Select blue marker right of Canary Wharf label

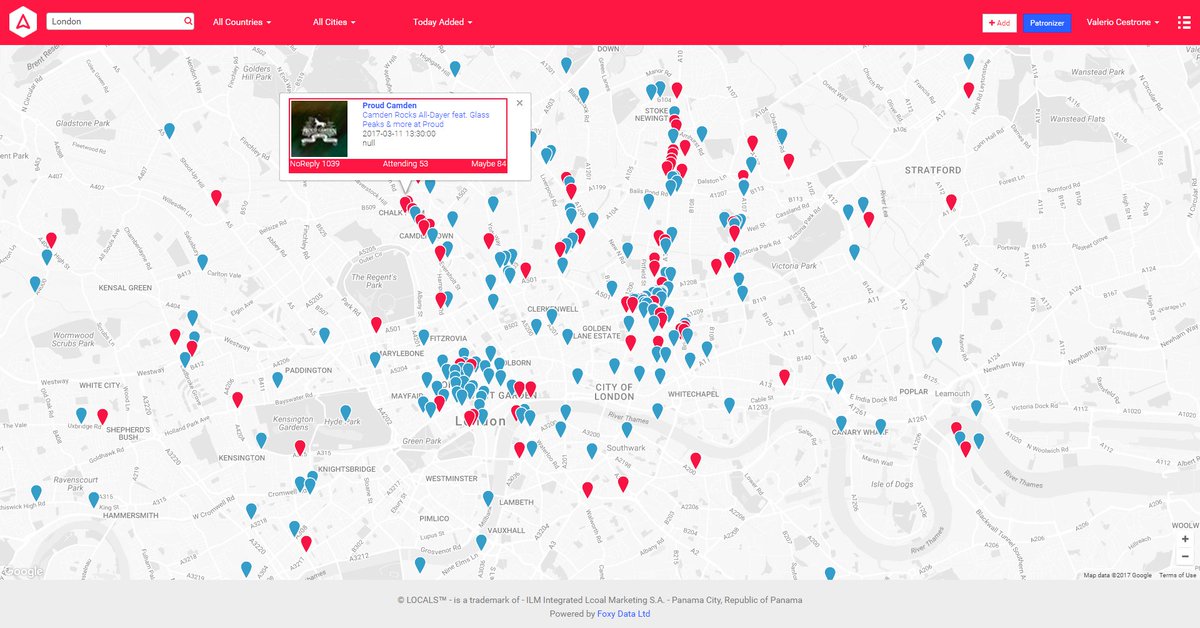point(881,427)
